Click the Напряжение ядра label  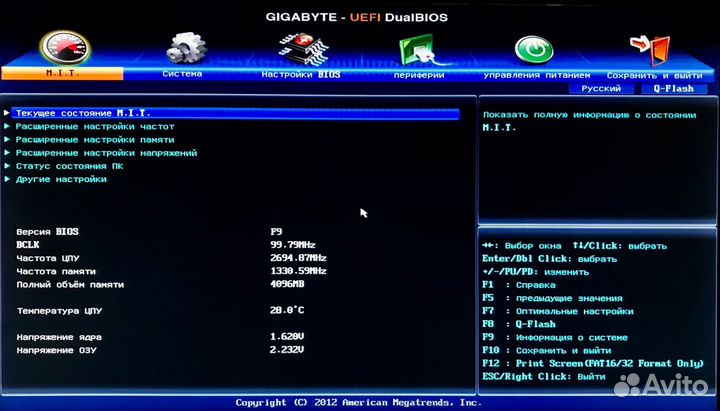point(59,338)
